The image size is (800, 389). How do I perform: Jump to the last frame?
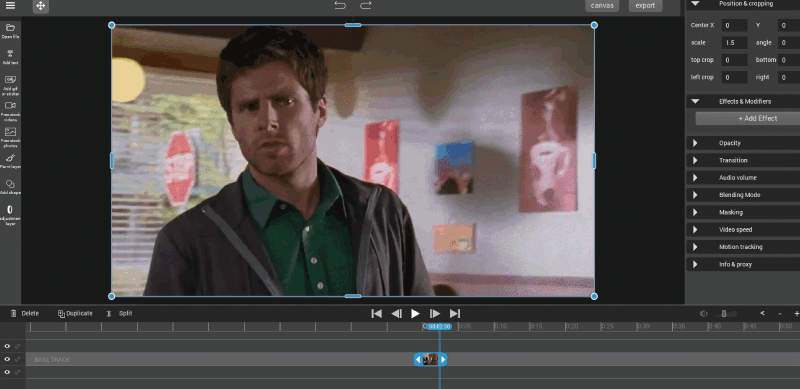click(455, 313)
